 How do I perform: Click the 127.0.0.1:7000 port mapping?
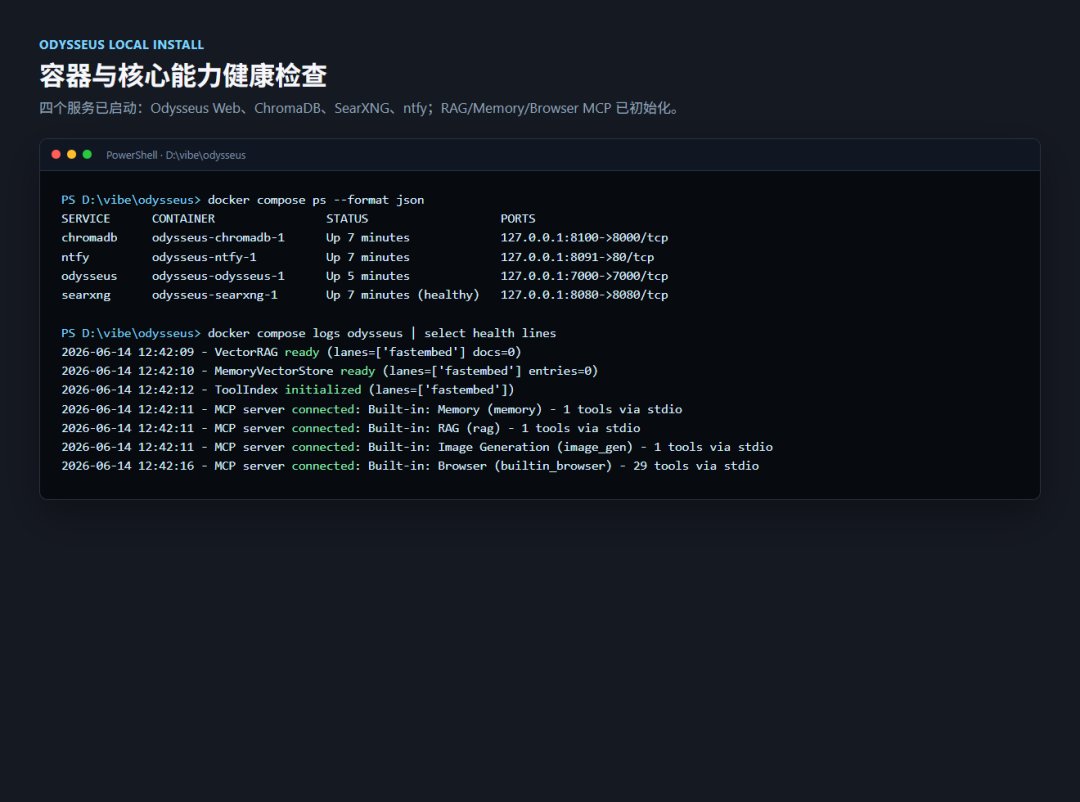click(584, 276)
